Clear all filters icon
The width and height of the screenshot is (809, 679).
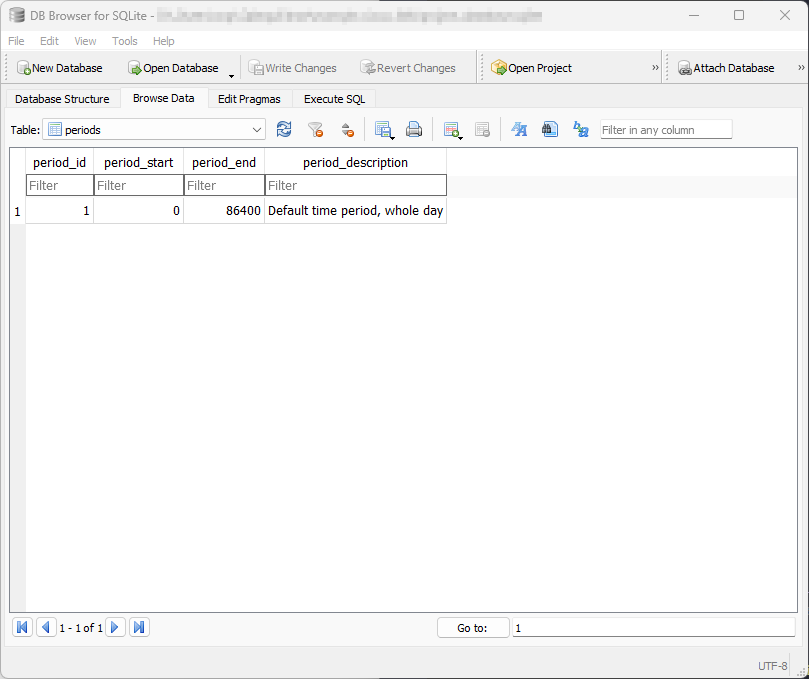pyautogui.click(x=315, y=130)
